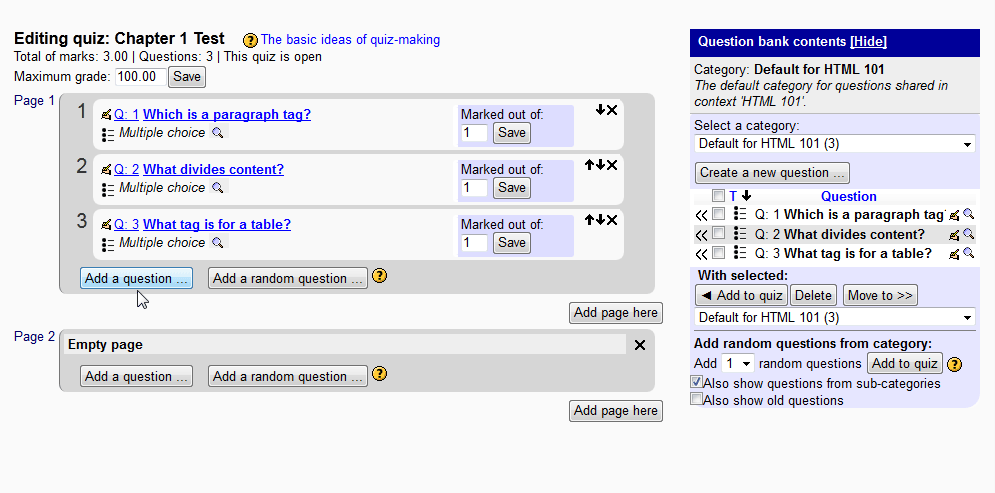Image resolution: width=995 pixels, height=493 pixels.
Task: Enable Also show old questions
Action: [697, 400]
